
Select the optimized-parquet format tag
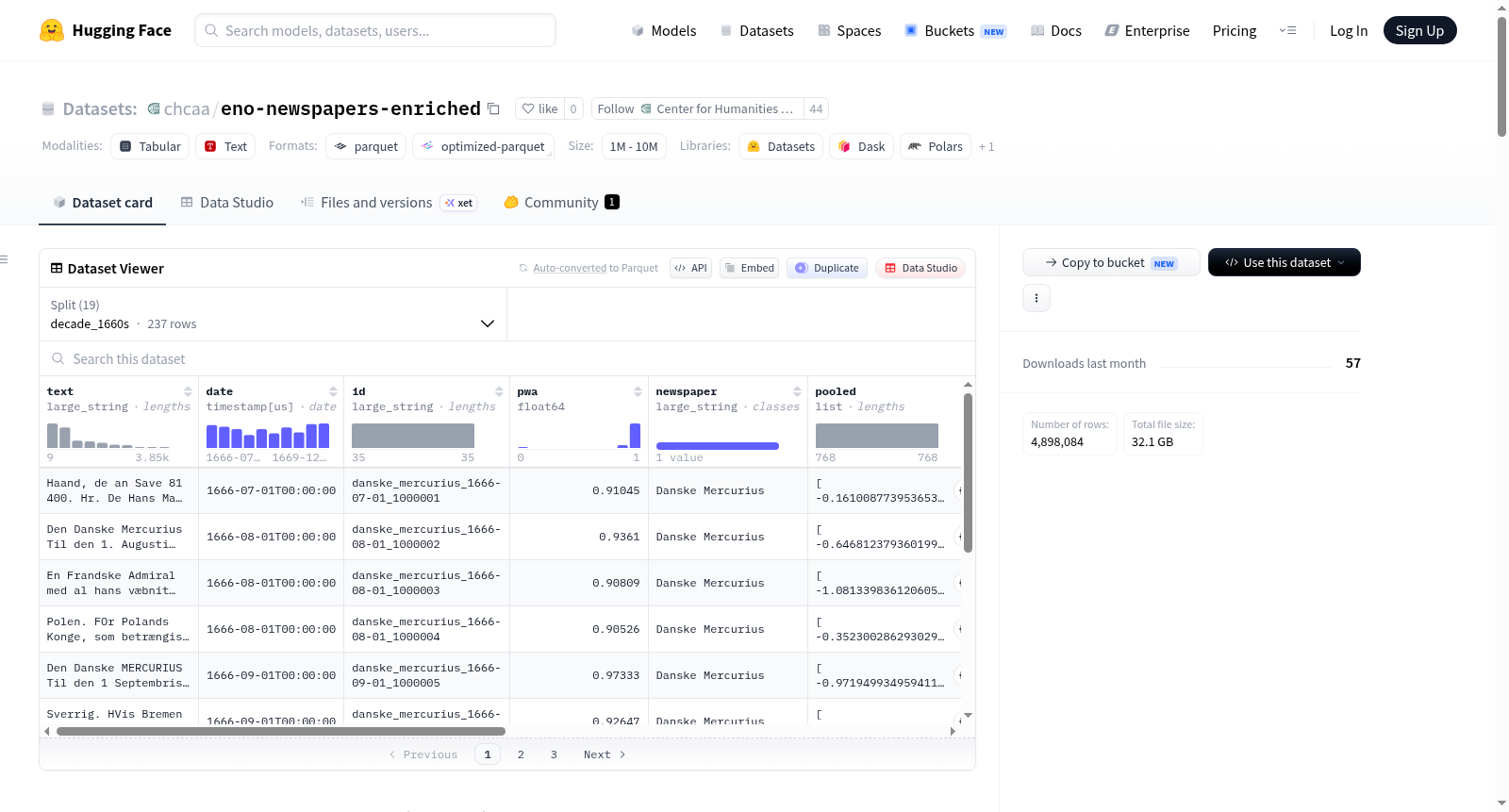click(x=483, y=146)
